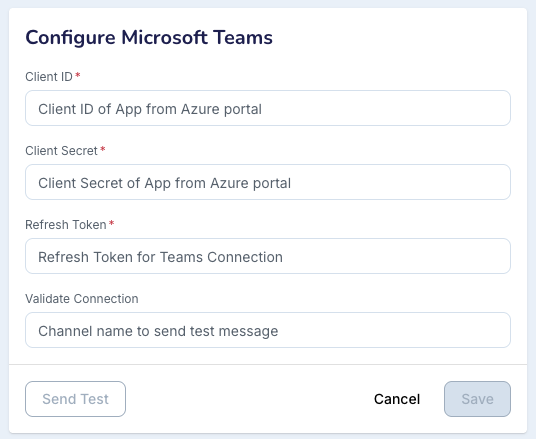Focus the Client Secret input field

pos(268,182)
